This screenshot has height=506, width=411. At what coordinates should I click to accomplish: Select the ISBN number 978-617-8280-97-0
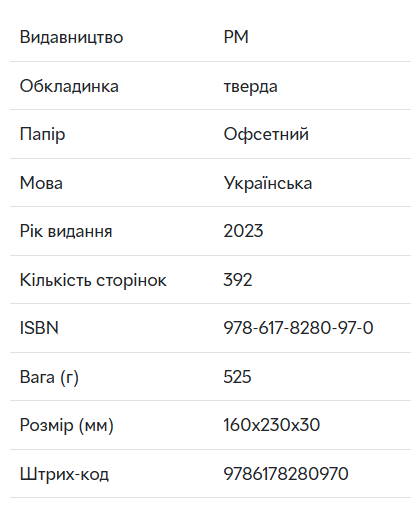pos(298,328)
